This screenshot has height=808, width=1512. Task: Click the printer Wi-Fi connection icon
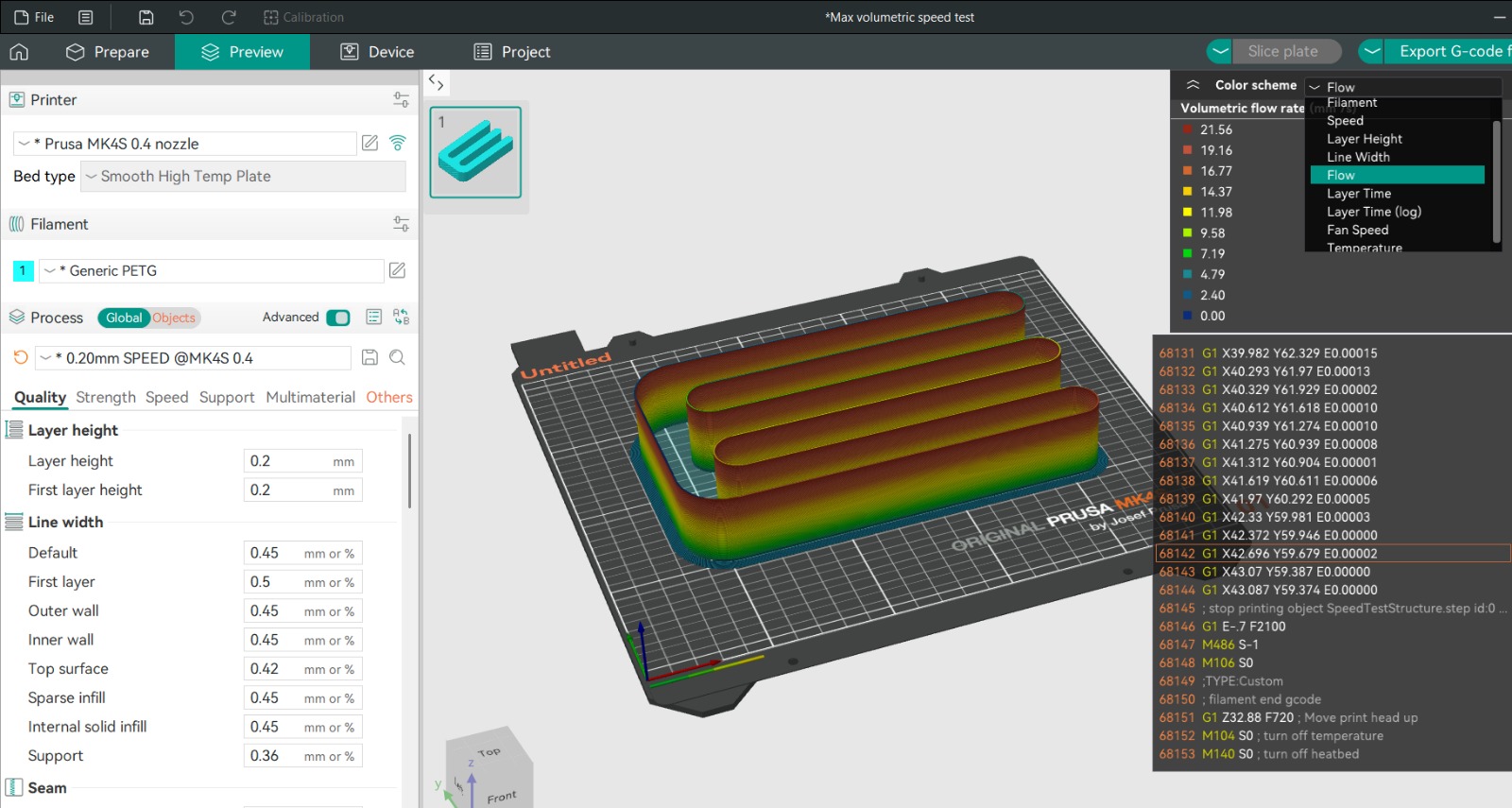coord(398,143)
